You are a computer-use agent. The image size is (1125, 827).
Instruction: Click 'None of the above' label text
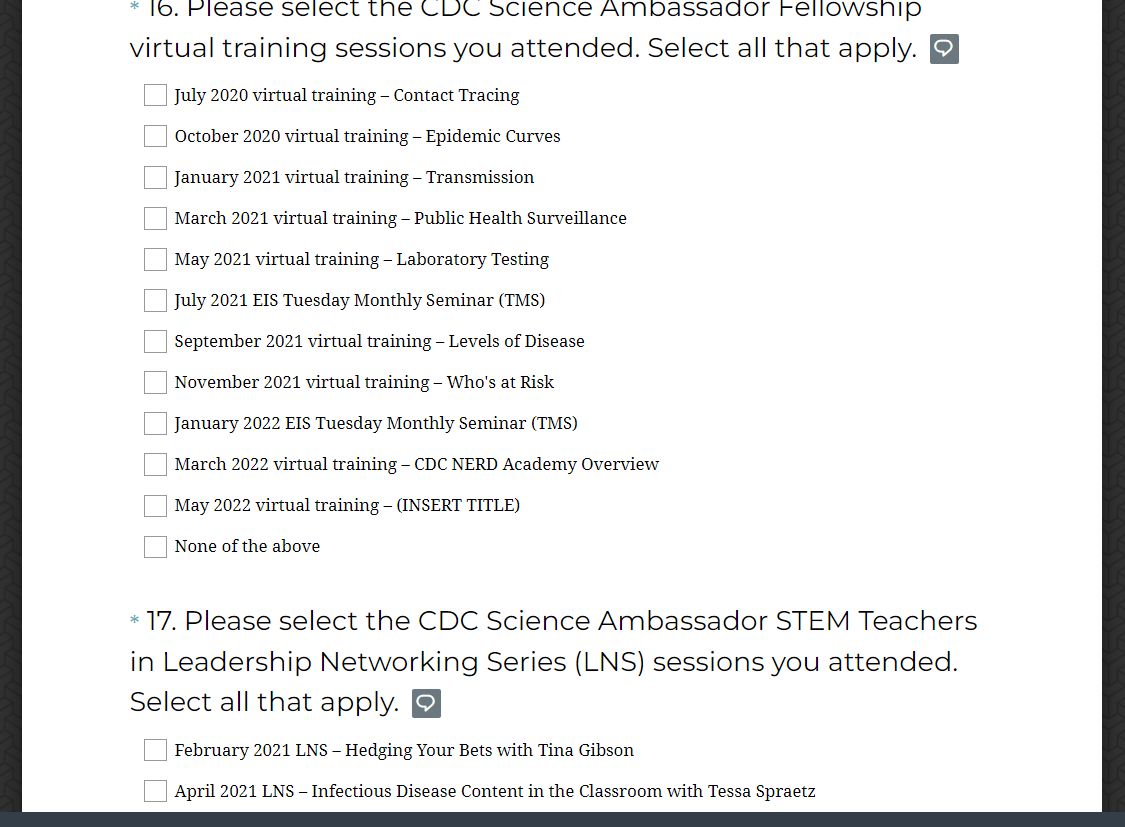247,546
